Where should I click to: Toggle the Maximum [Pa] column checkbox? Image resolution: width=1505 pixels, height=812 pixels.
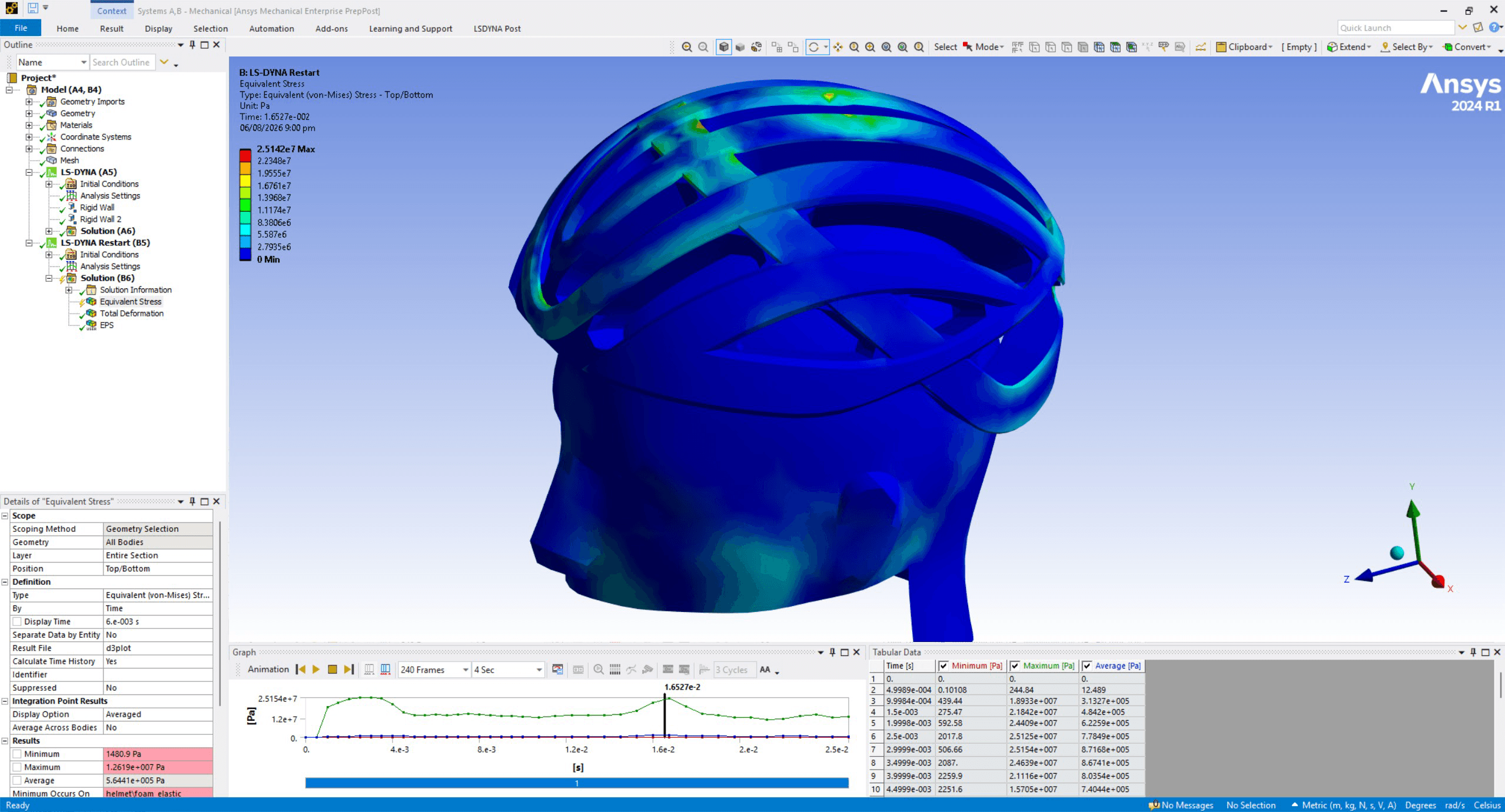coord(1015,666)
